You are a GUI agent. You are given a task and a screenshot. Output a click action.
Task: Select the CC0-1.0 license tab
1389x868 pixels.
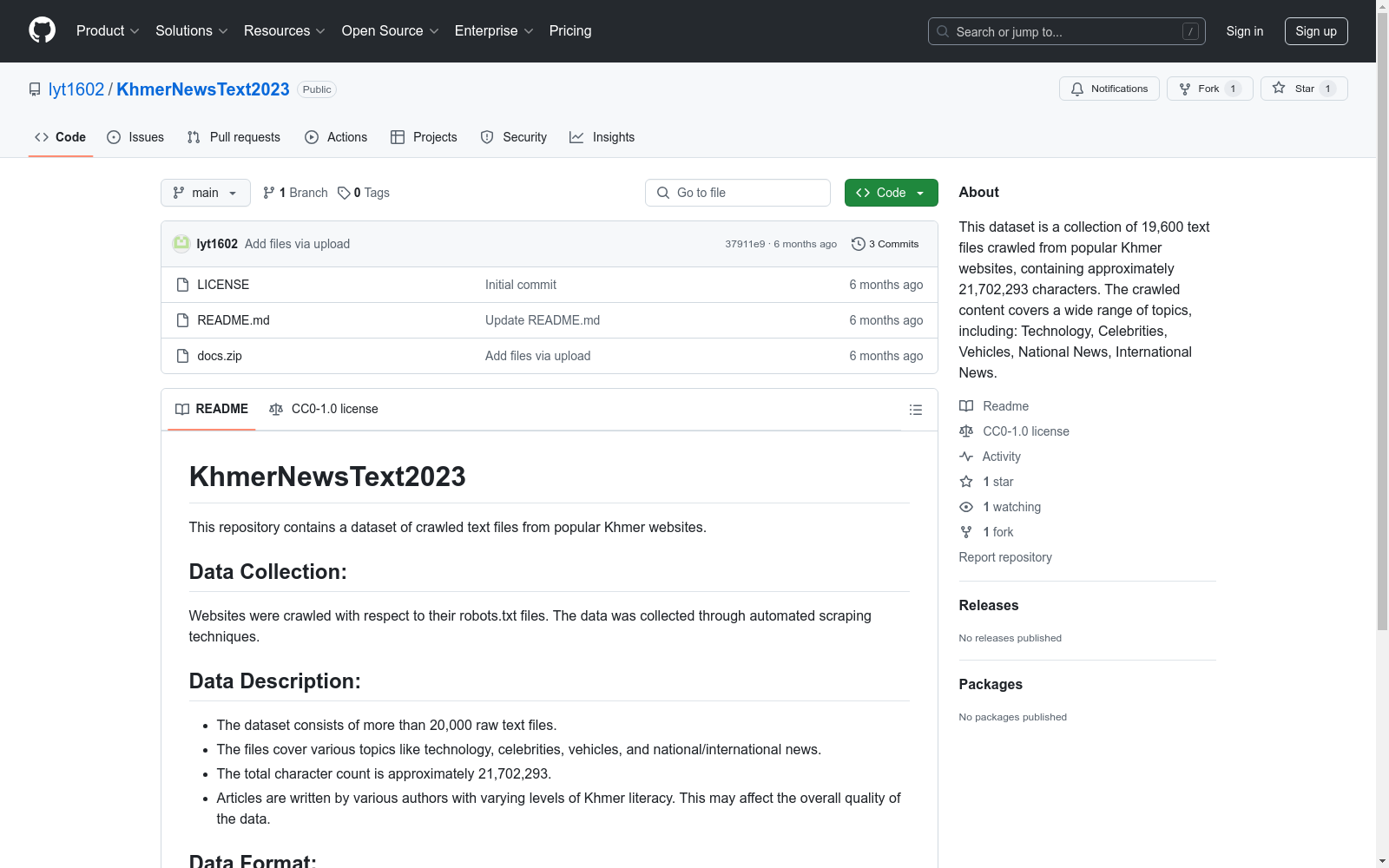click(324, 409)
